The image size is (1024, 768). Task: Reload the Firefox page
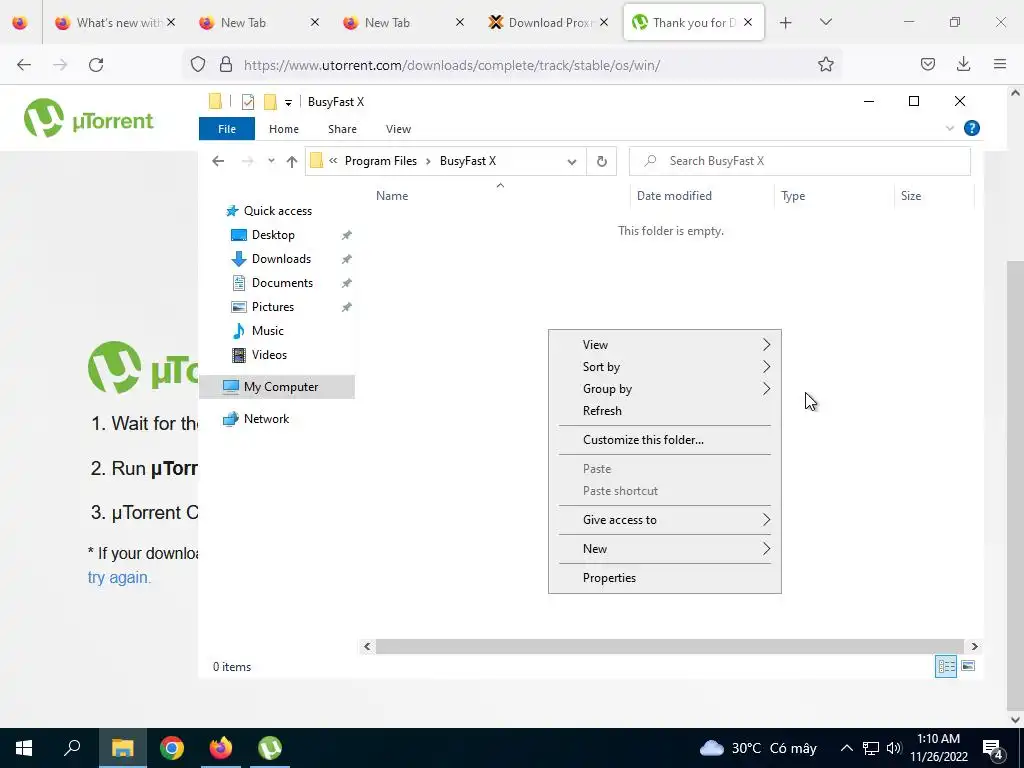tap(96, 65)
